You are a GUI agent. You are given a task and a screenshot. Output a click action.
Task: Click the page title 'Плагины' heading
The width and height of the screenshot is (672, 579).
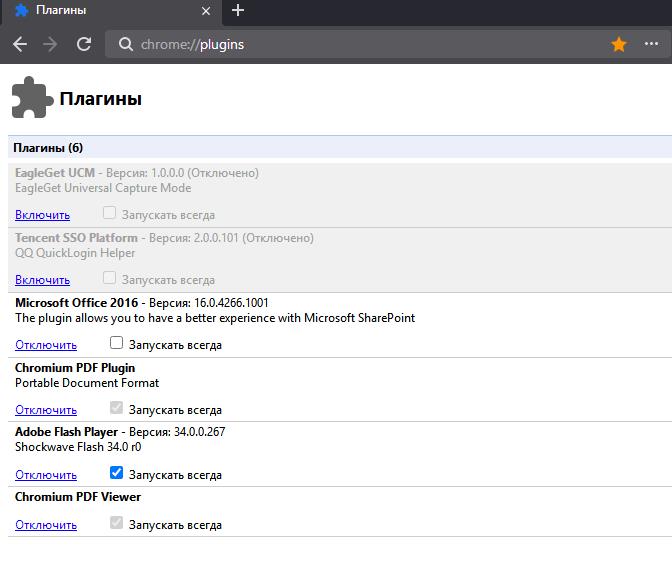pos(101,99)
